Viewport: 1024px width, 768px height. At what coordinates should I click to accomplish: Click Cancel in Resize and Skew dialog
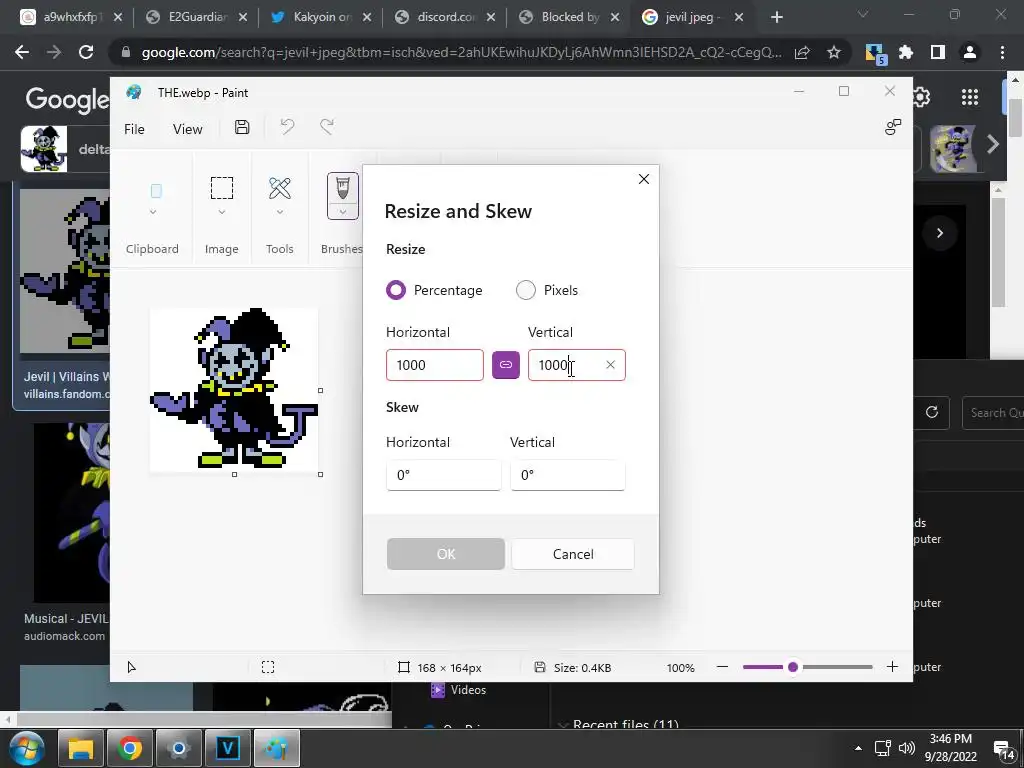(573, 554)
